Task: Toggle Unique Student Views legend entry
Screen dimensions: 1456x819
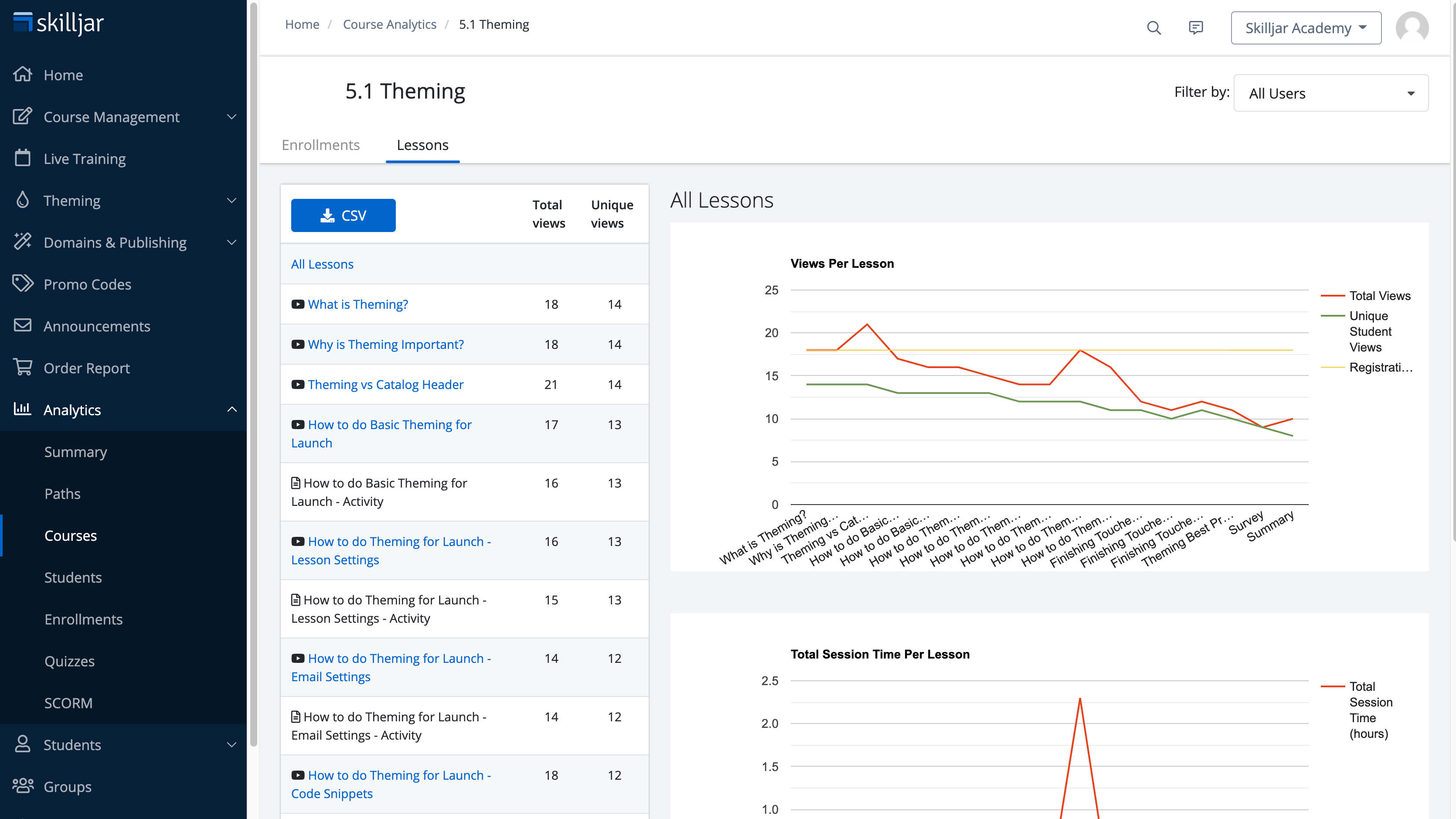Action: (x=1370, y=331)
